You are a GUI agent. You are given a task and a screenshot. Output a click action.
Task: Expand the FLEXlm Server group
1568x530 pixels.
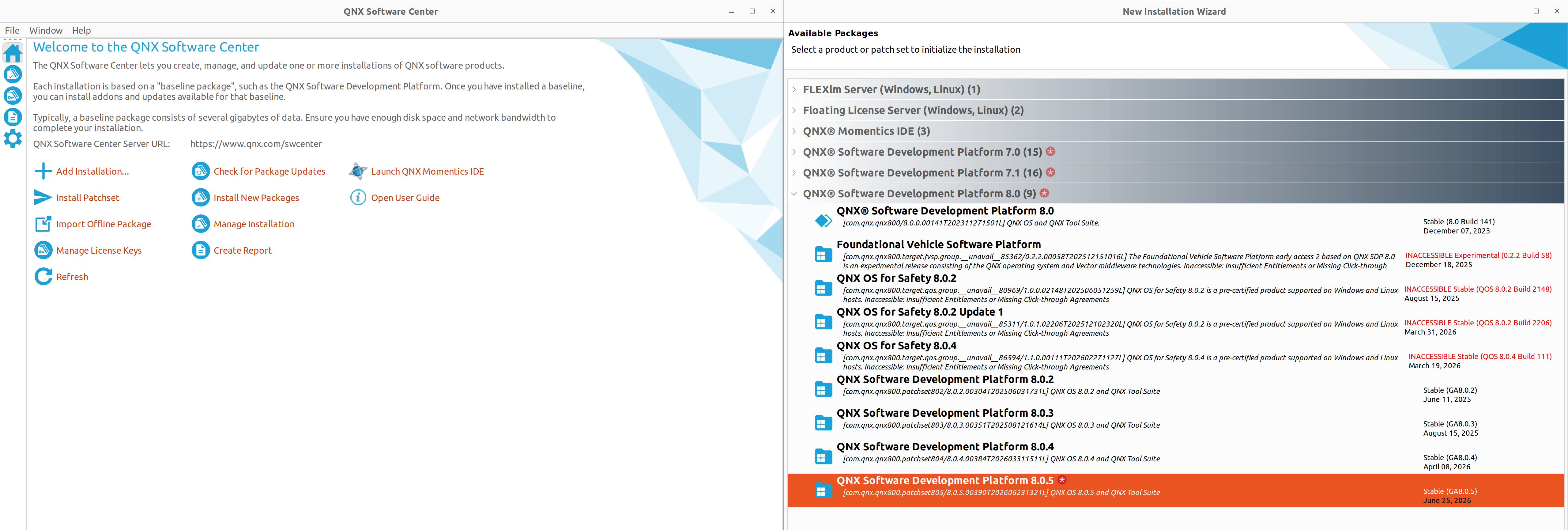pos(794,89)
